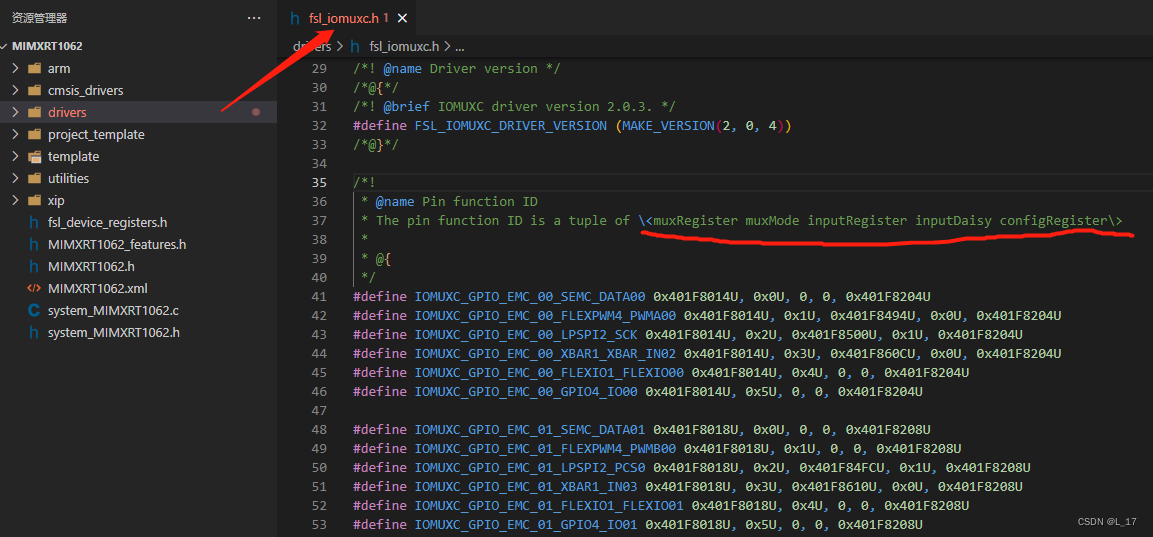This screenshot has height=537, width=1153.
Task: Click the fsl_iomuxc.h breadcrumb segment
Action: (x=404, y=46)
